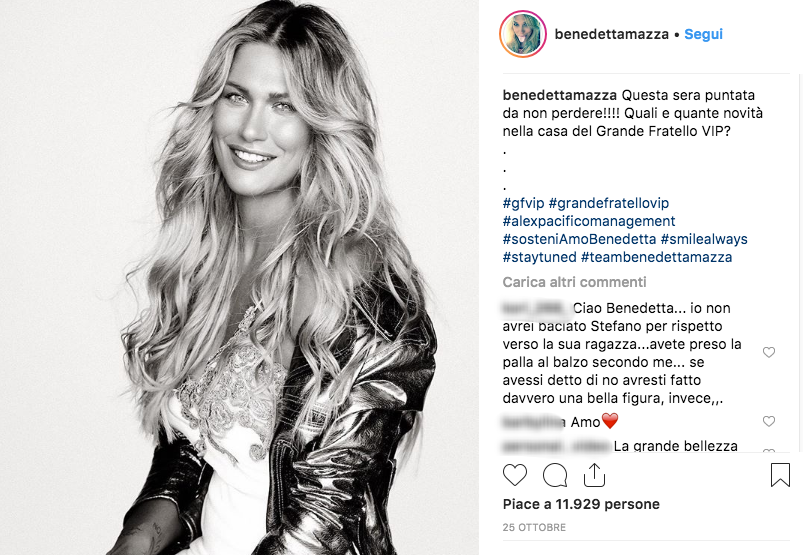This screenshot has height=555, width=803.
Task: Open the #gfvip hashtag
Action: (523, 203)
